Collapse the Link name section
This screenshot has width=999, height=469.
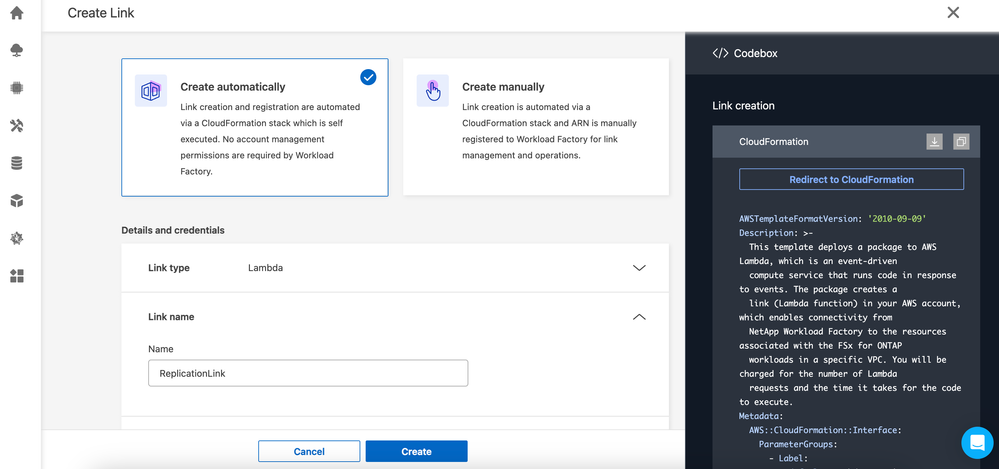pos(639,317)
